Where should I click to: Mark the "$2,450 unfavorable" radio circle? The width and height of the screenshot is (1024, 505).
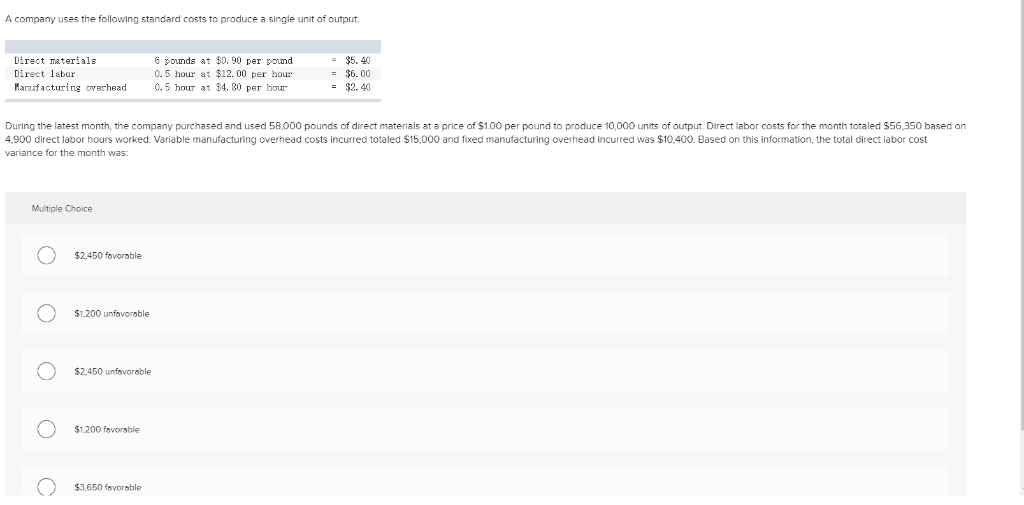click(46, 371)
